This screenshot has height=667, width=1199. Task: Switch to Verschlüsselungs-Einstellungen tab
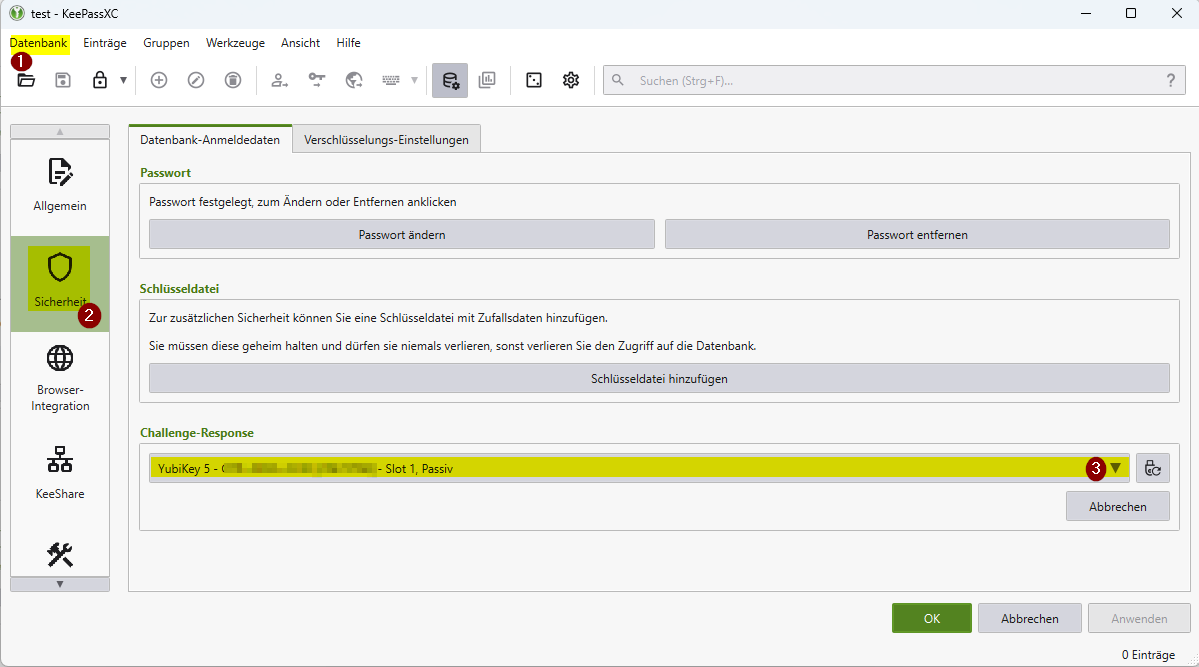point(386,140)
